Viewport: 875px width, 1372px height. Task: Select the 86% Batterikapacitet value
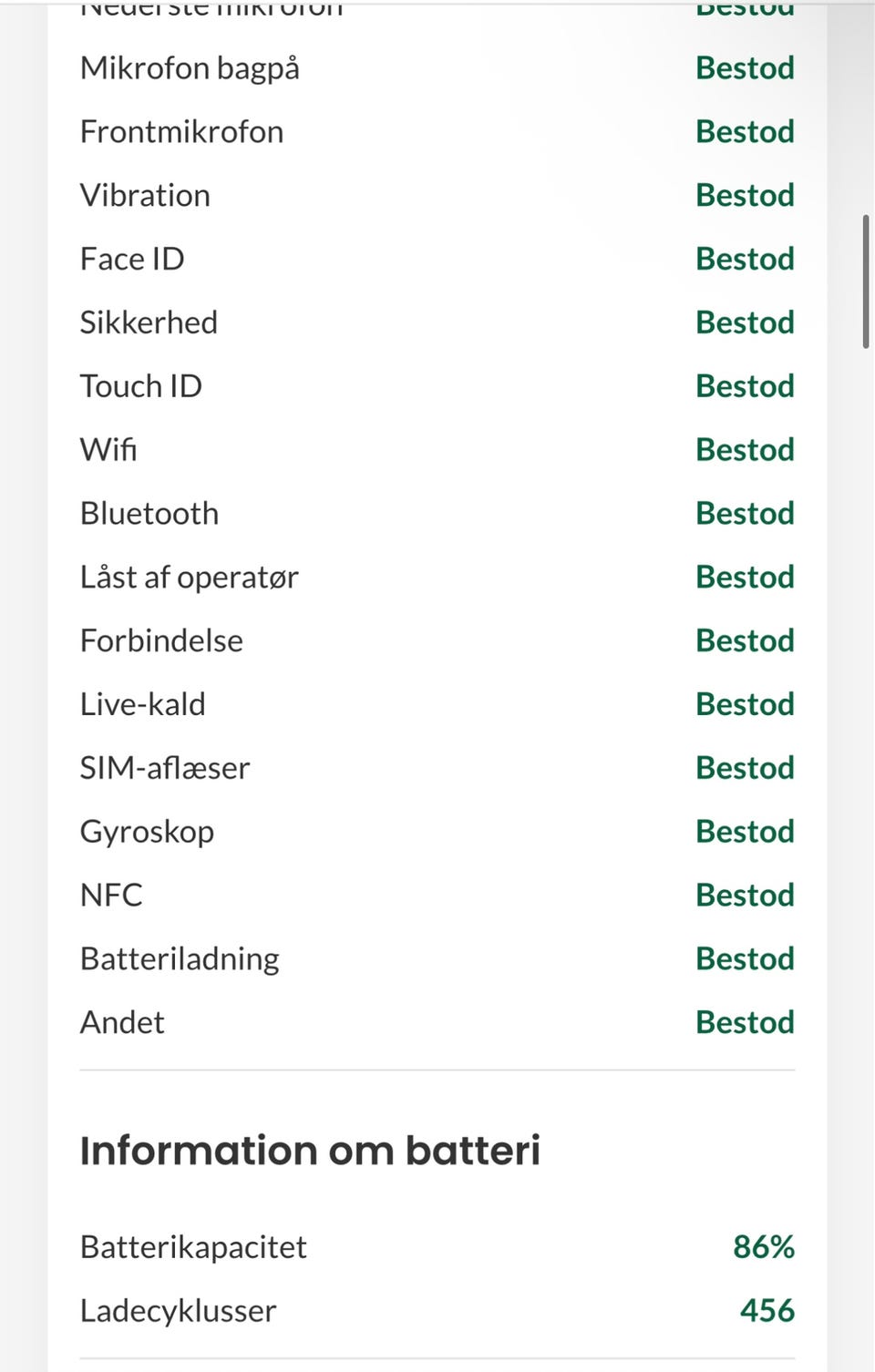tap(764, 1247)
